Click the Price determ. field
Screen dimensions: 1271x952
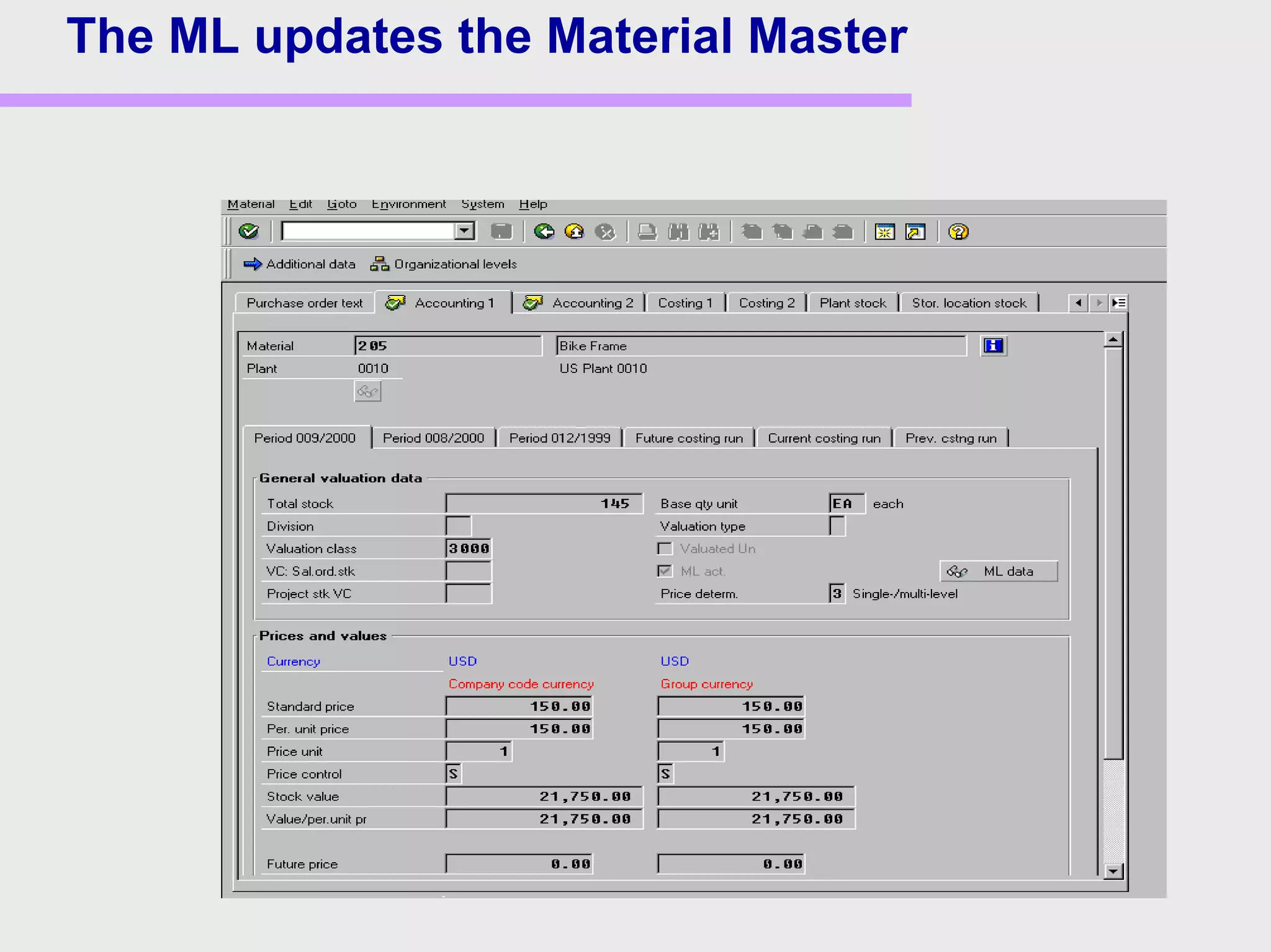(x=837, y=593)
